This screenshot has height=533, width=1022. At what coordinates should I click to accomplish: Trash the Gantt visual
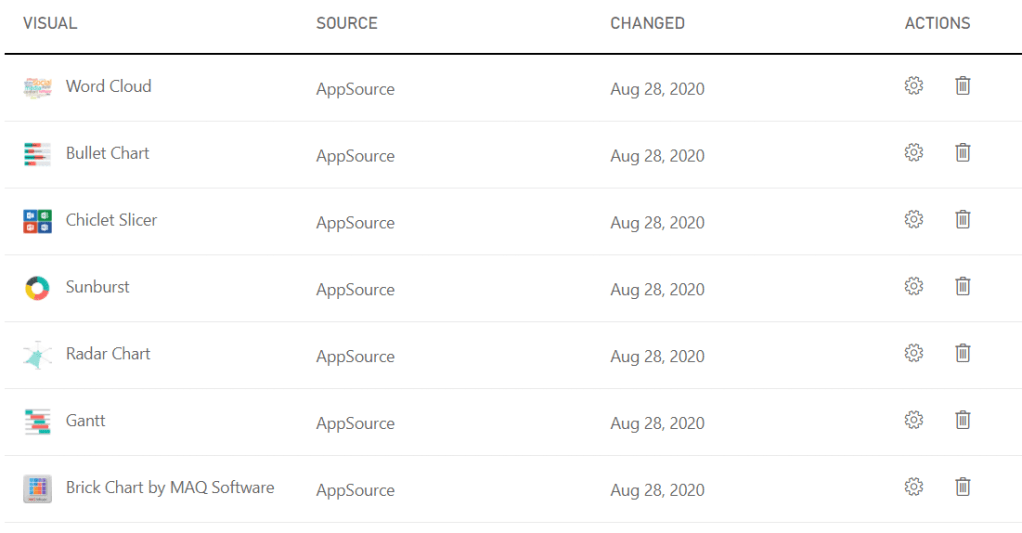pos(962,420)
